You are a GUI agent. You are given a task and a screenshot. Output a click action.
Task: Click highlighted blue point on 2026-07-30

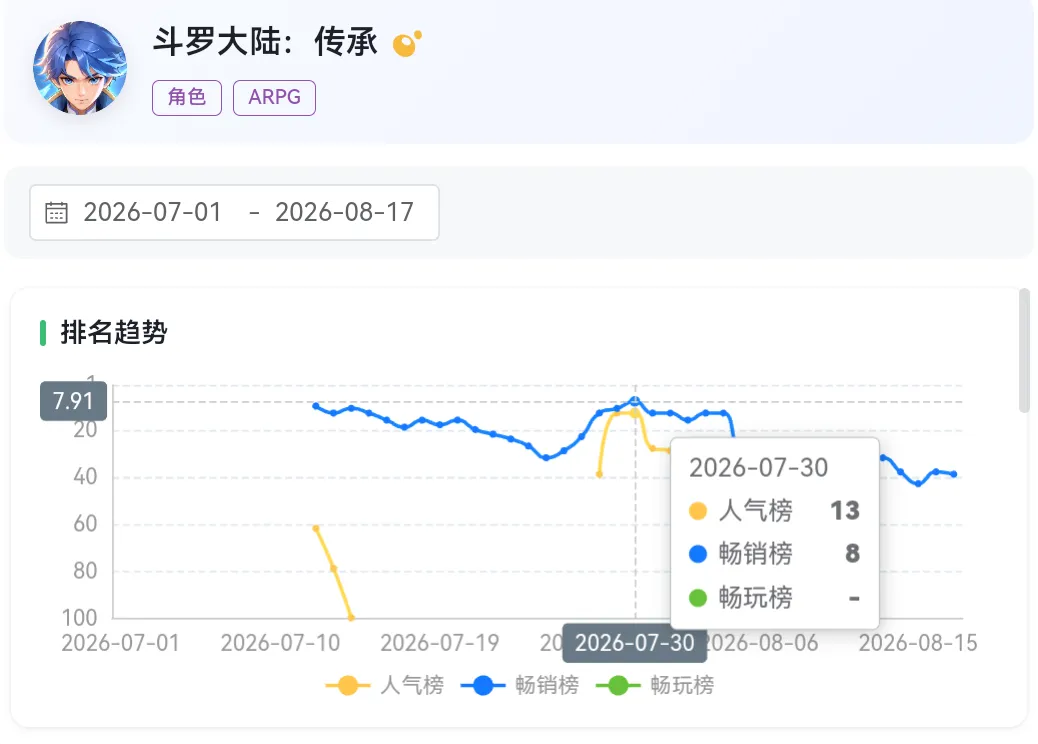(635, 401)
